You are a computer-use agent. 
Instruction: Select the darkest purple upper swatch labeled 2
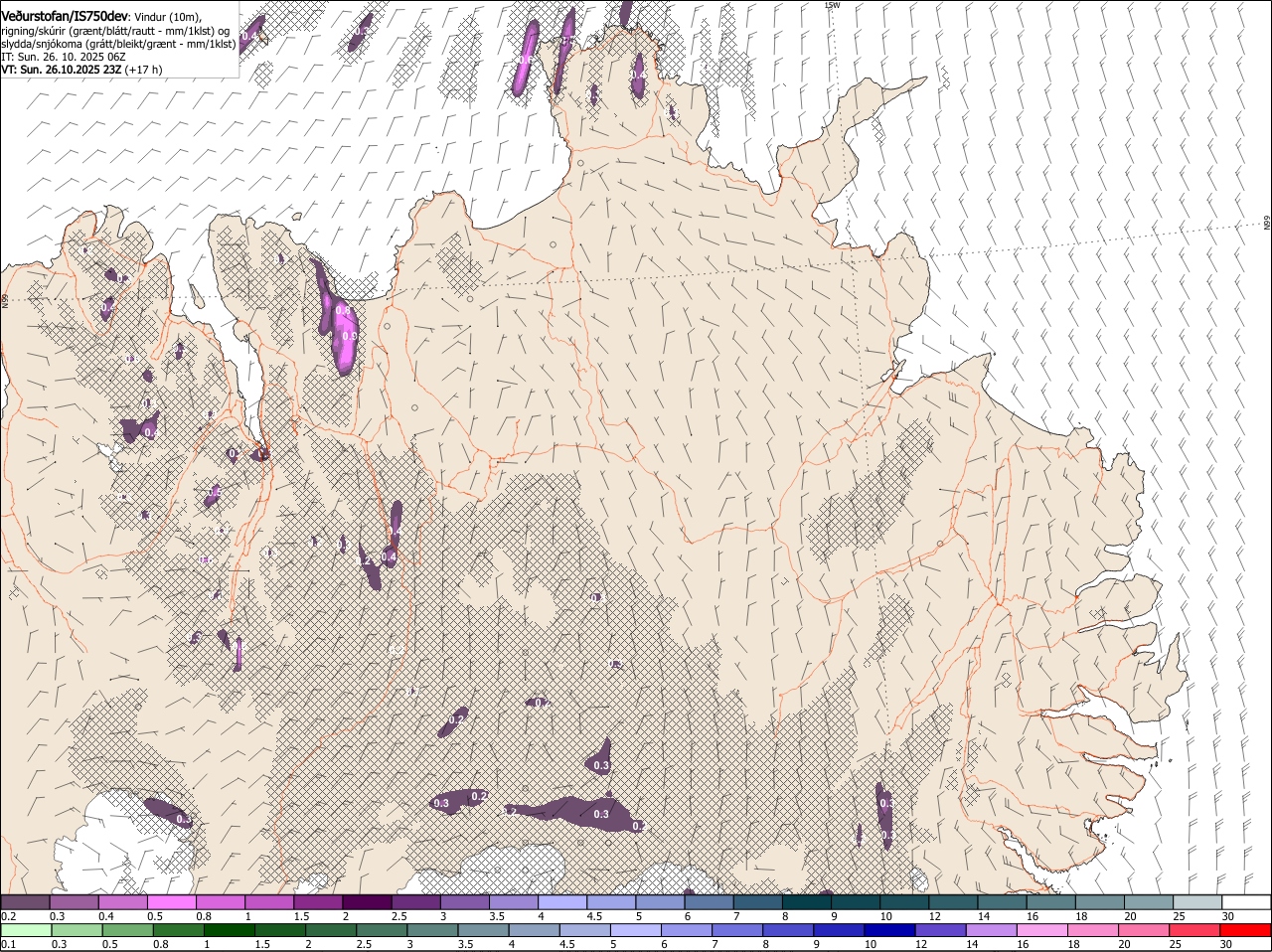click(367, 902)
